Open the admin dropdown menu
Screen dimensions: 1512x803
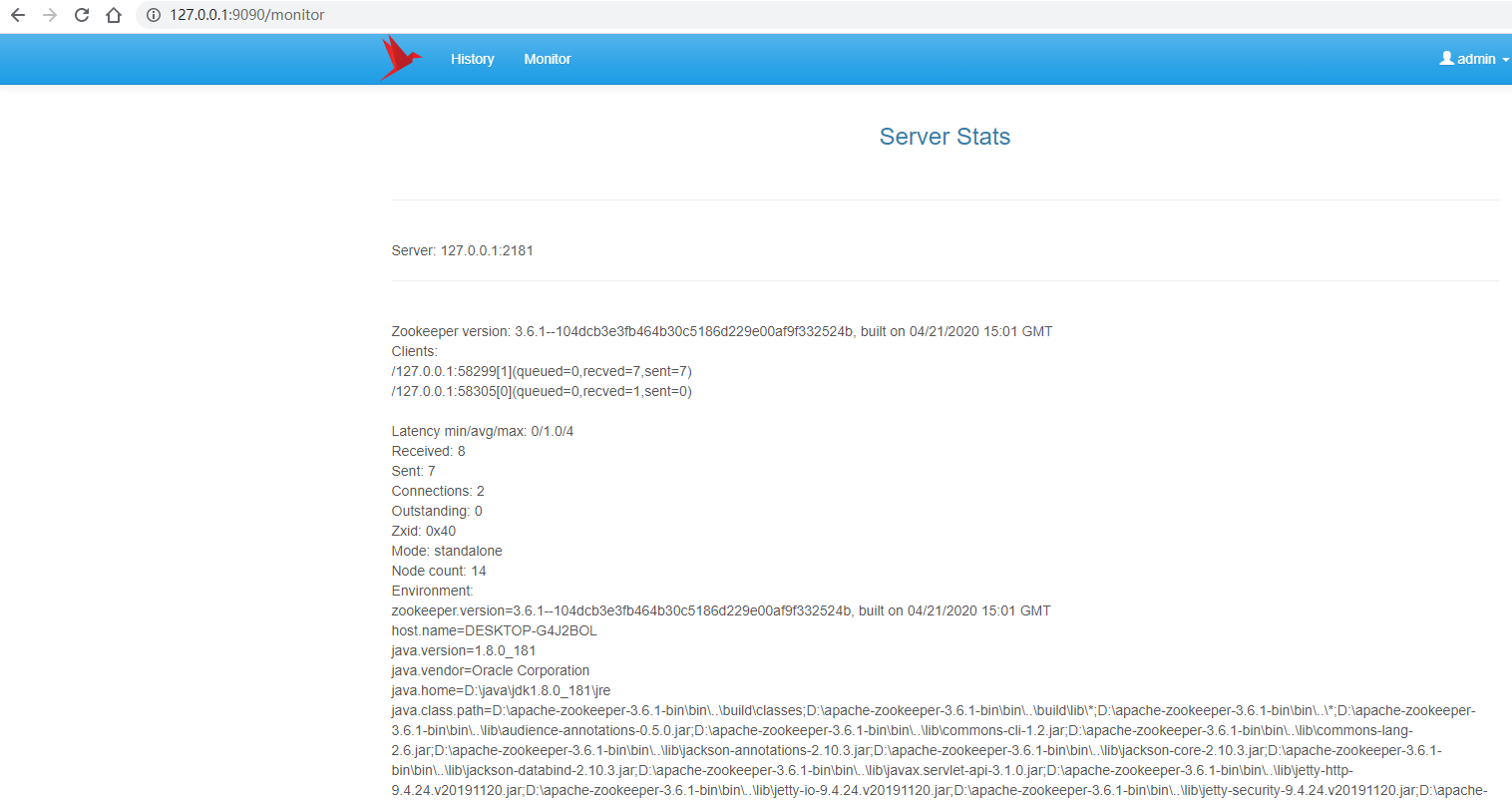point(1474,59)
